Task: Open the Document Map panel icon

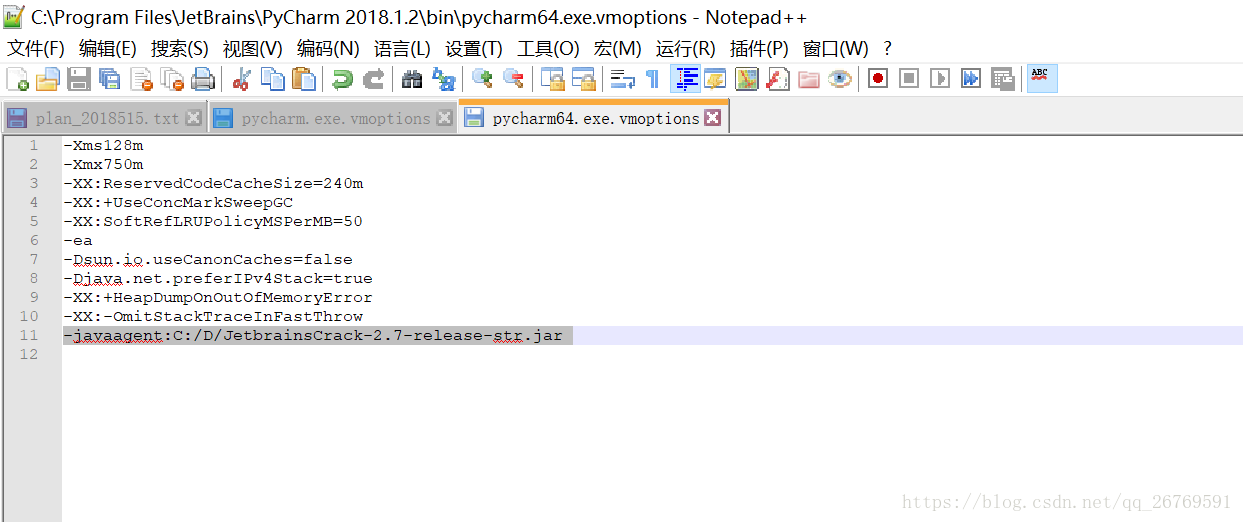Action: click(x=746, y=79)
